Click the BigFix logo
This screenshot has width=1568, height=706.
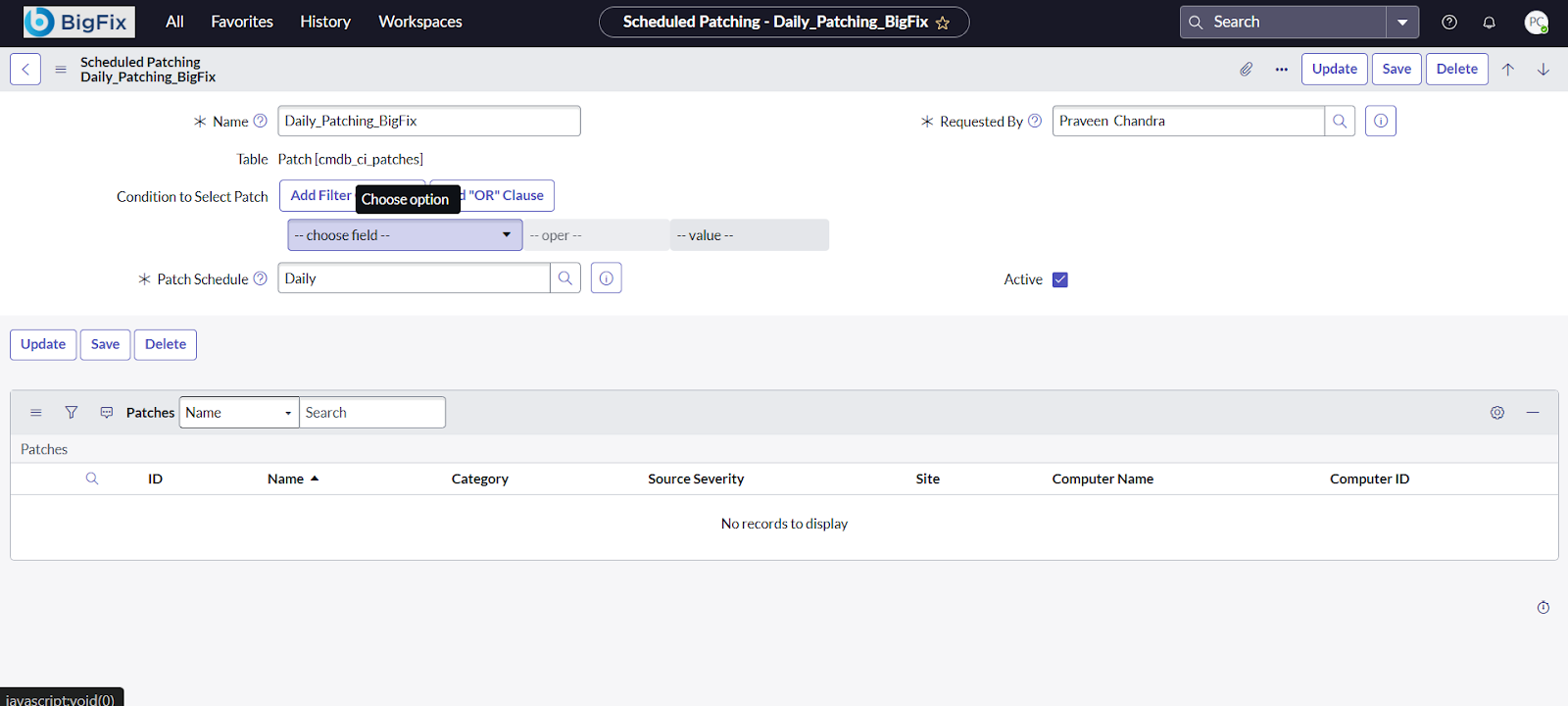point(79,22)
